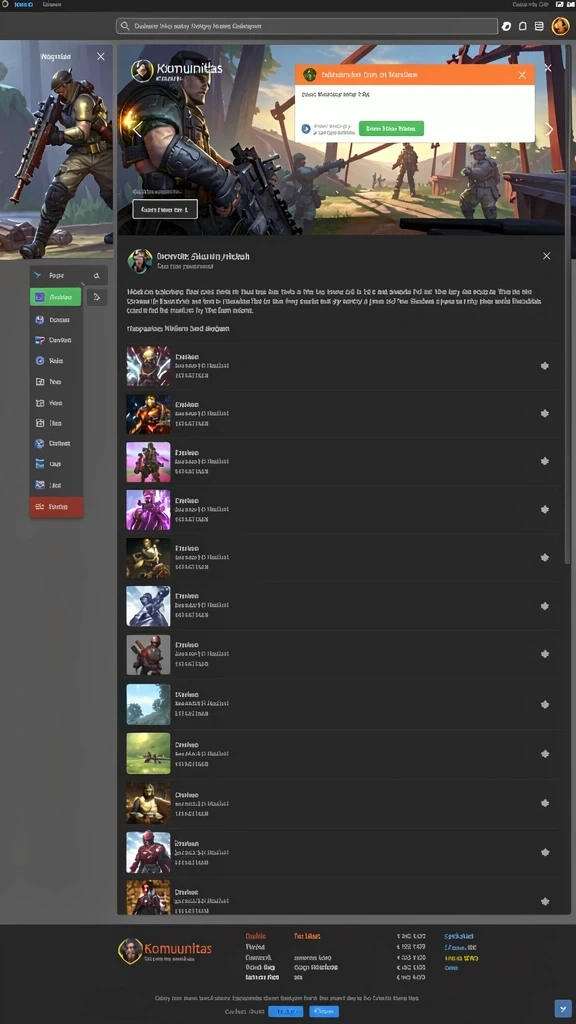Click the outlined button on the hero banner
This screenshot has height=1024, width=576.
pyautogui.click(x=165, y=210)
